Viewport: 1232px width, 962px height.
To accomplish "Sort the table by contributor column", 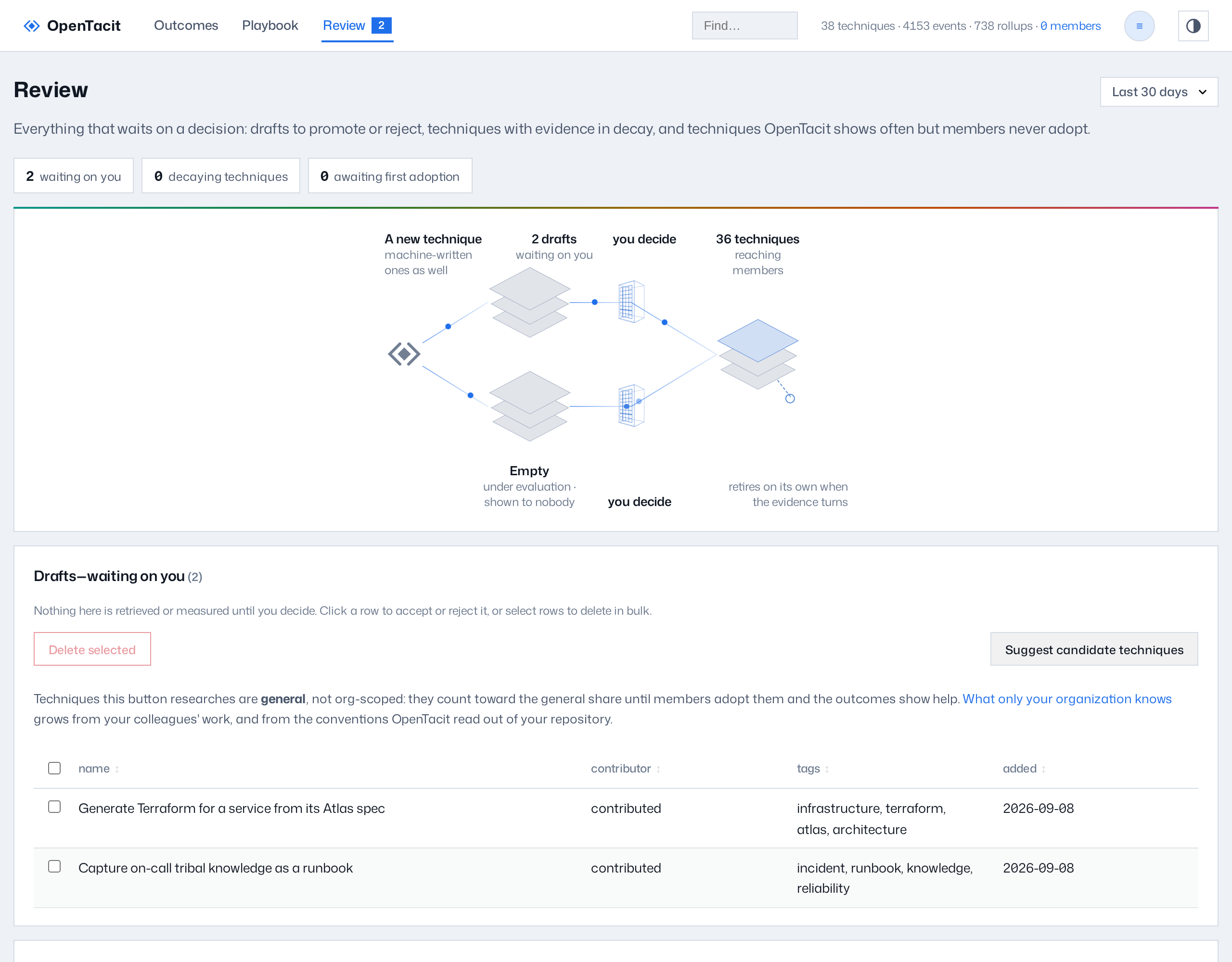I will coord(626,769).
